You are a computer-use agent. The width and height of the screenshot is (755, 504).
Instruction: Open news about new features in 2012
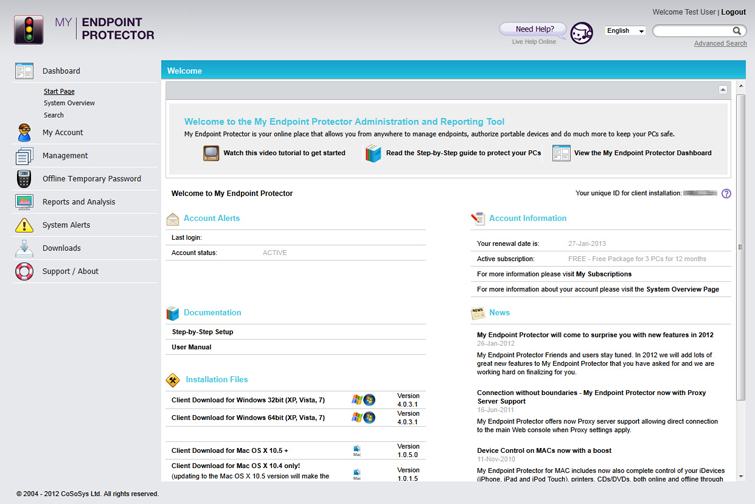coord(595,335)
